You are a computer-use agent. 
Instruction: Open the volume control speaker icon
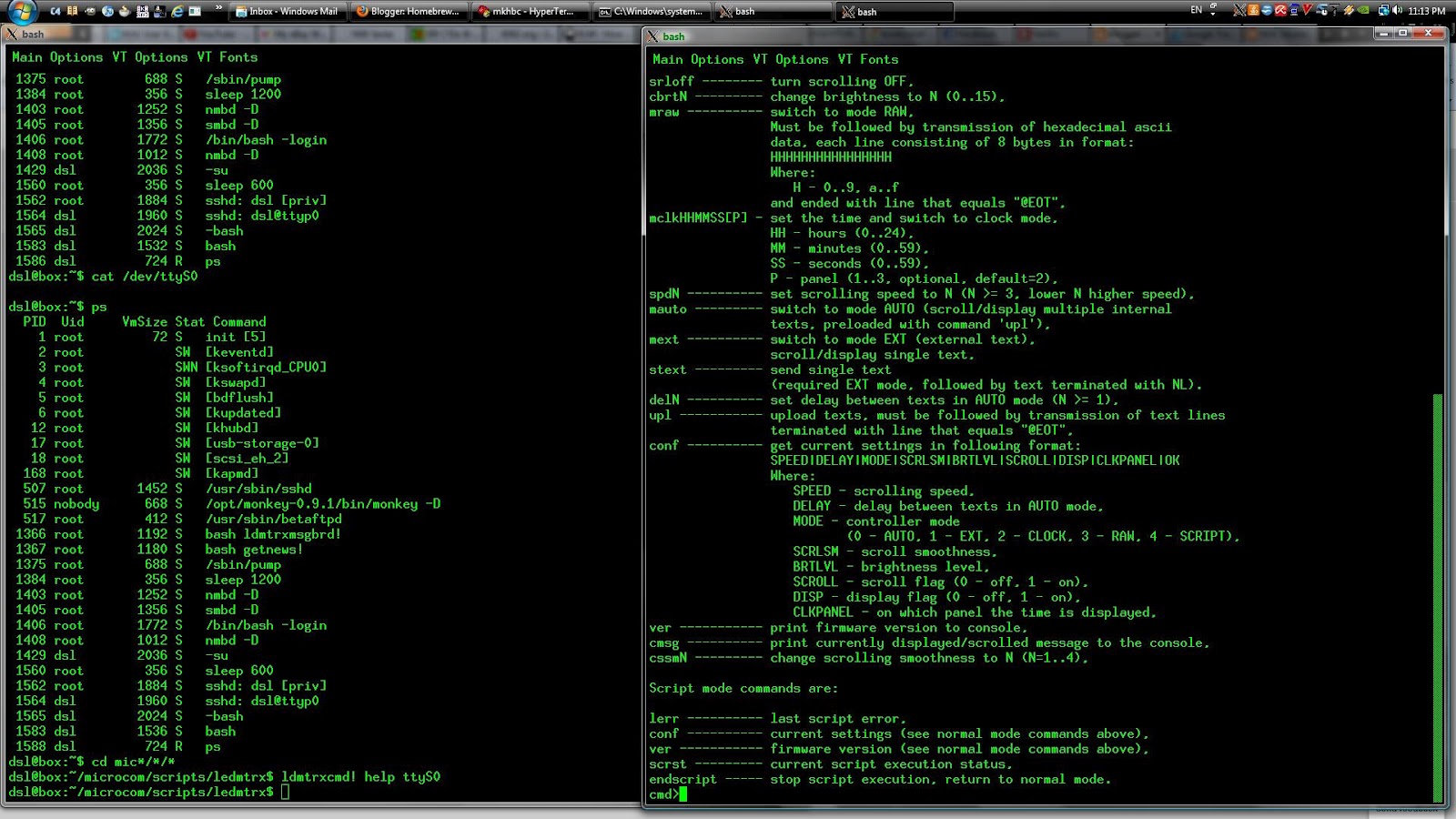1397,10
